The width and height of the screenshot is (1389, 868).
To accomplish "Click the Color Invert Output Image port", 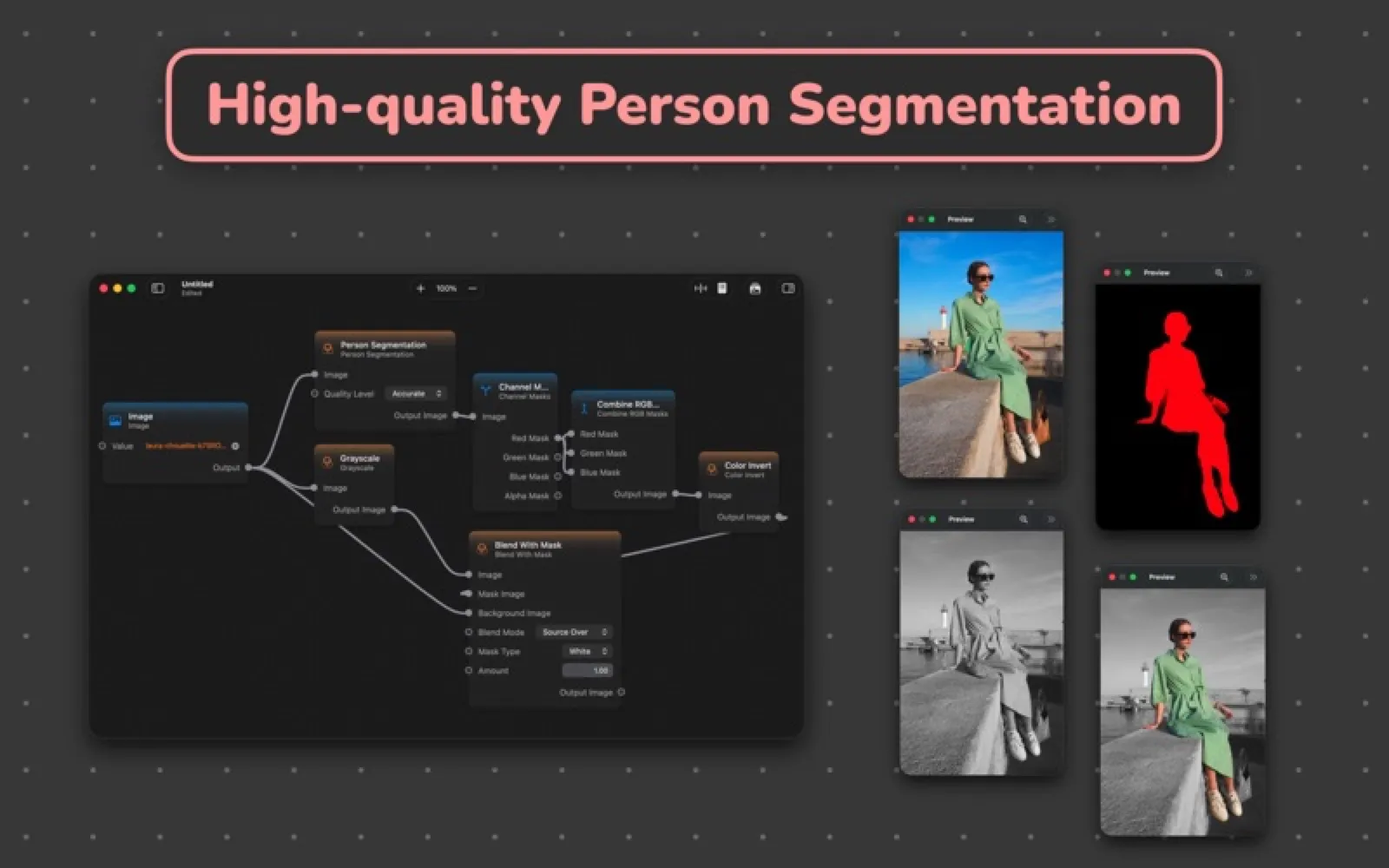I will click(779, 516).
